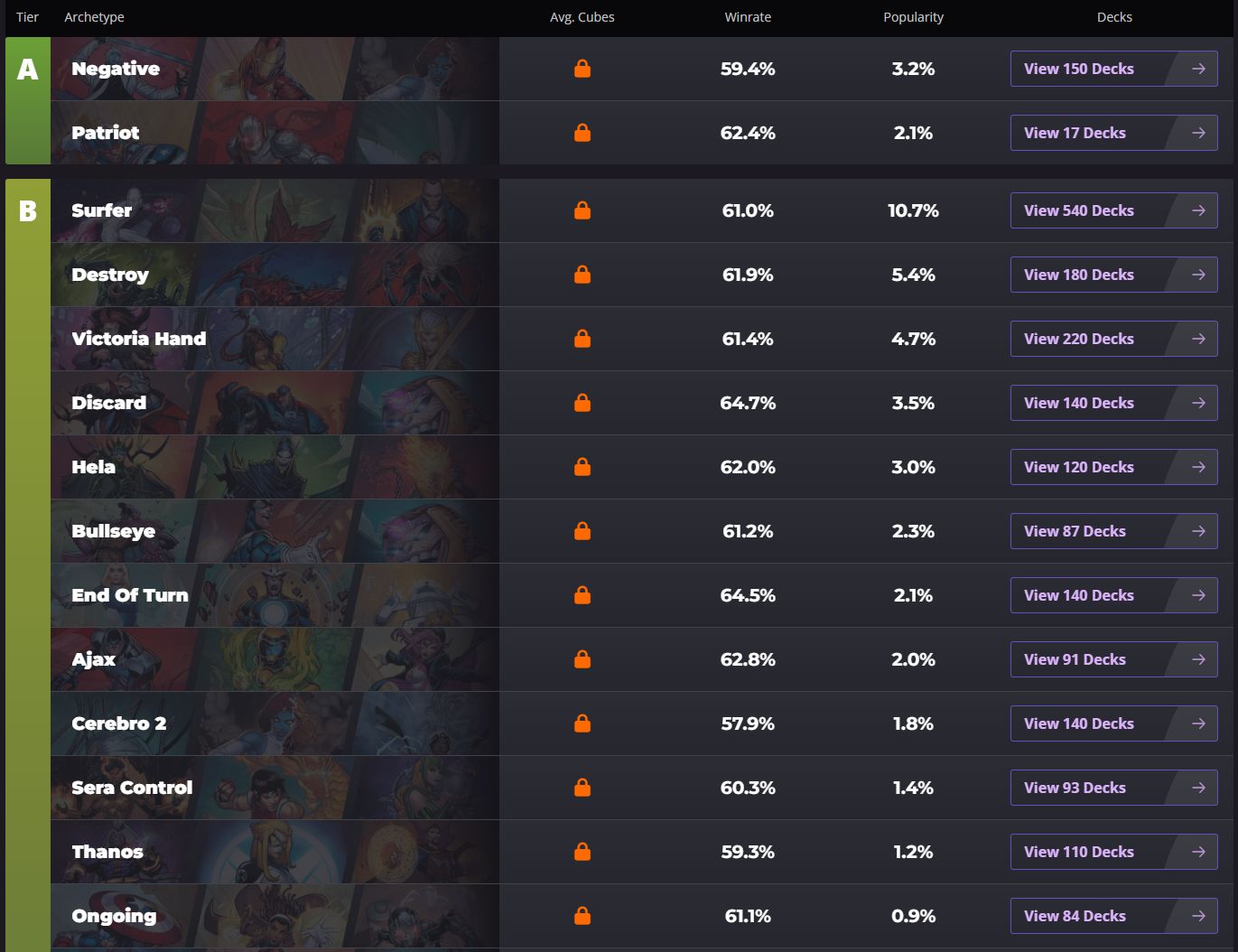Click the lock icon in Negative row

tap(582, 69)
